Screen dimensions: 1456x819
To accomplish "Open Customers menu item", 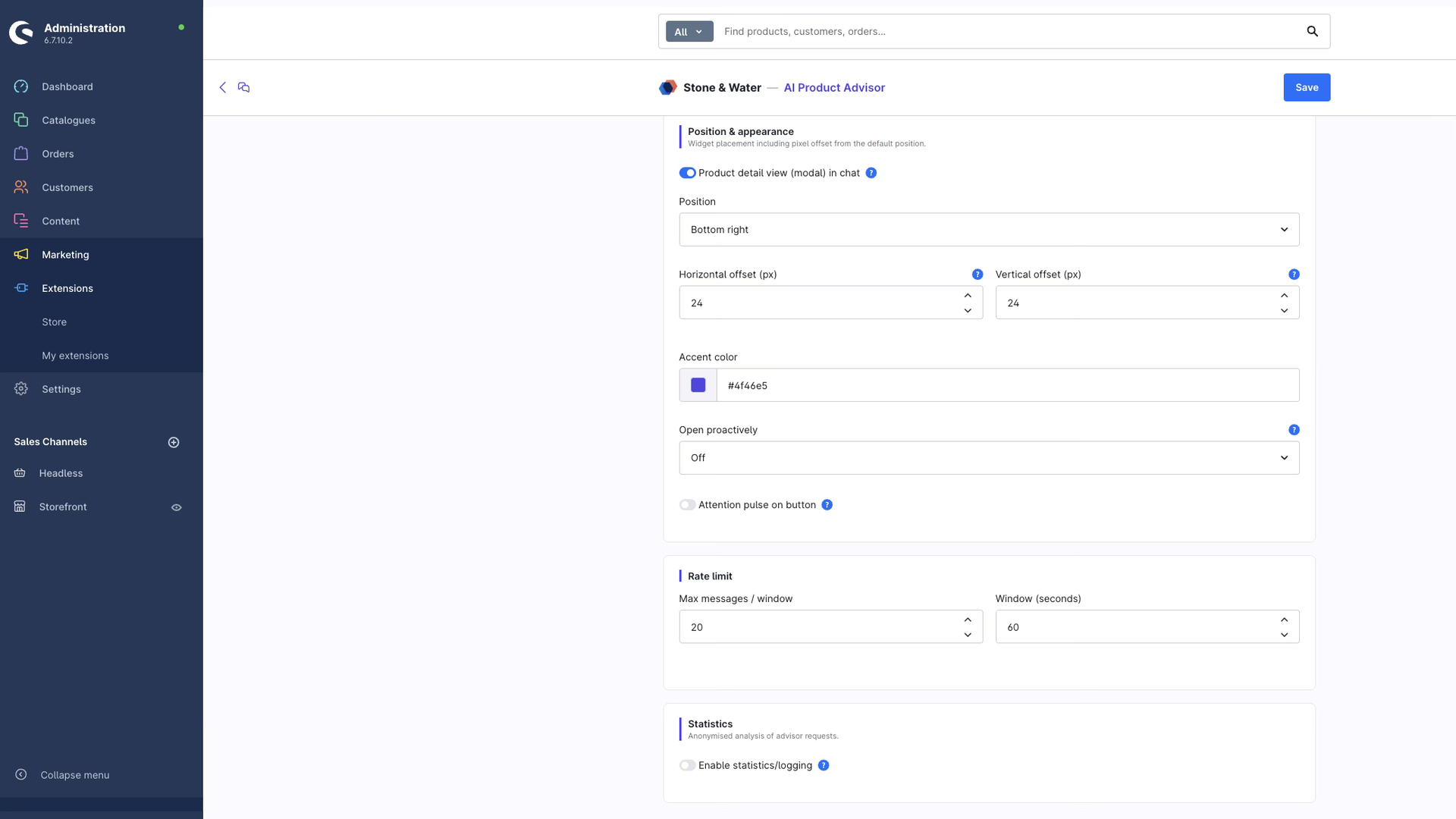I will pyautogui.click(x=102, y=187).
